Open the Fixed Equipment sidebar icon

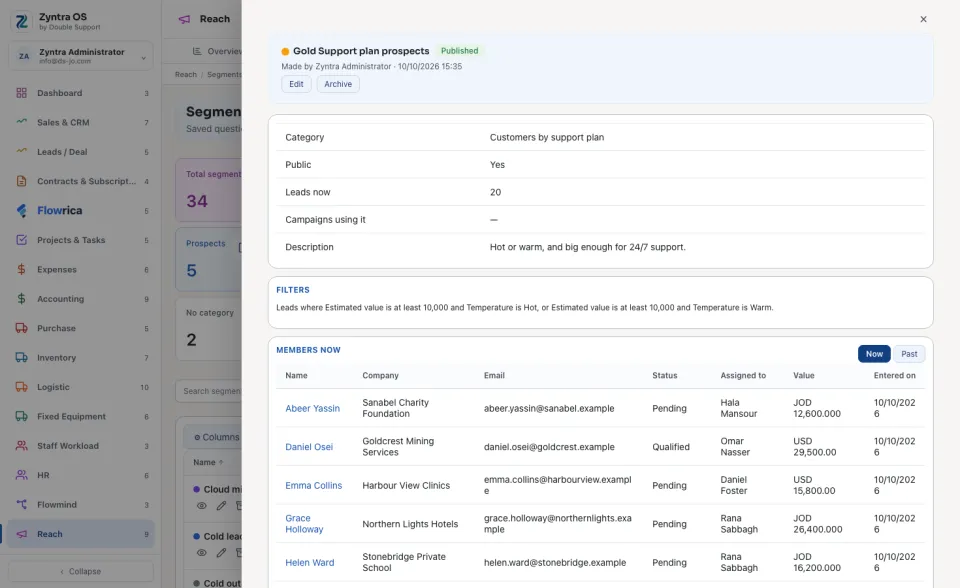(21, 416)
